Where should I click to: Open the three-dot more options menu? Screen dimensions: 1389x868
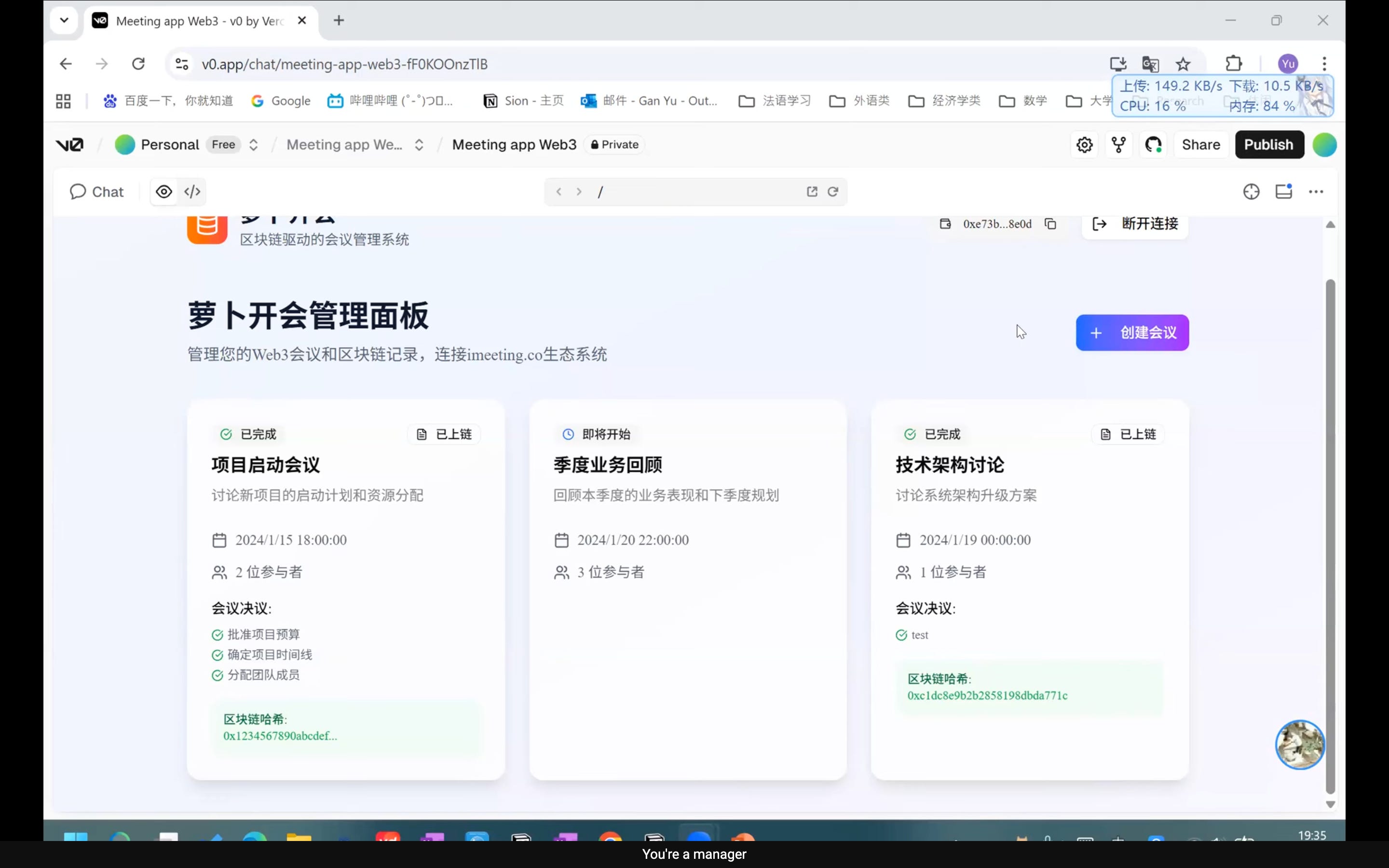[x=1316, y=192]
